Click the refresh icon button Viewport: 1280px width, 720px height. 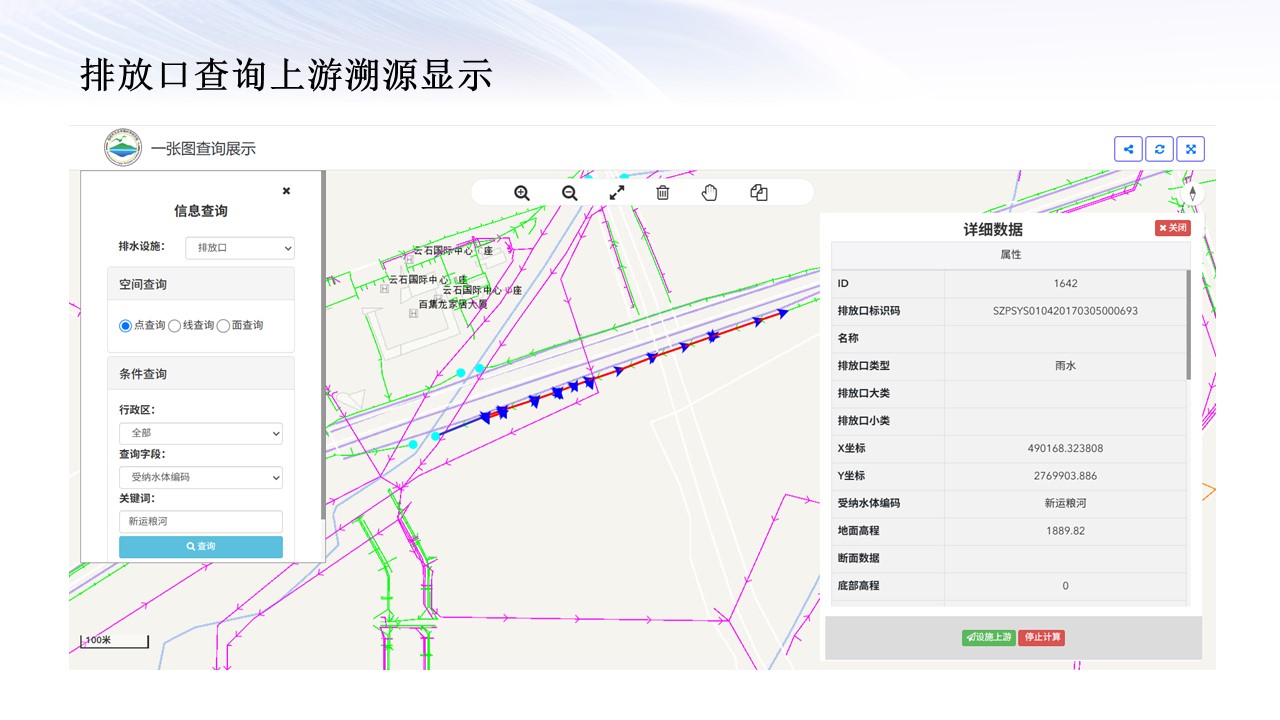pyautogui.click(x=1159, y=149)
